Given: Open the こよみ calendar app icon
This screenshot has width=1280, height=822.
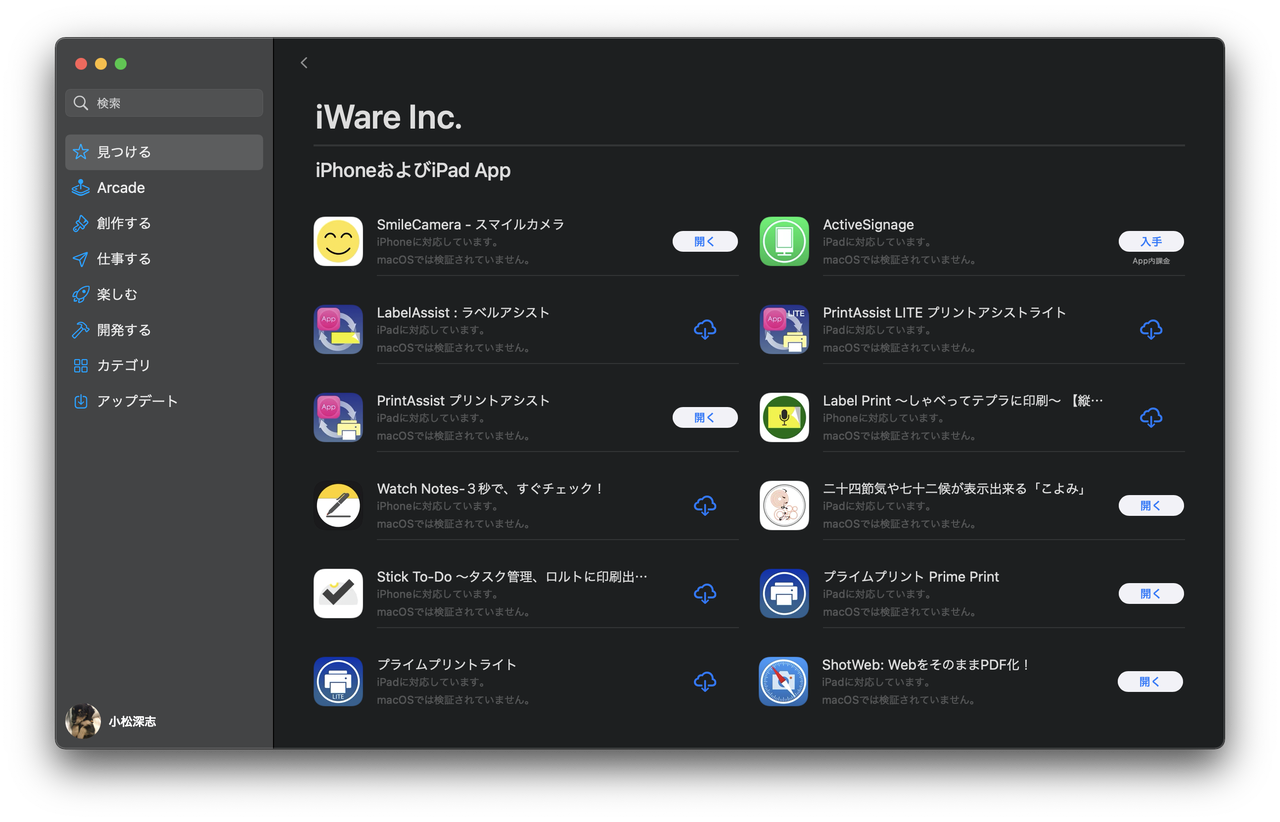Looking at the screenshot, I should tap(784, 505).
